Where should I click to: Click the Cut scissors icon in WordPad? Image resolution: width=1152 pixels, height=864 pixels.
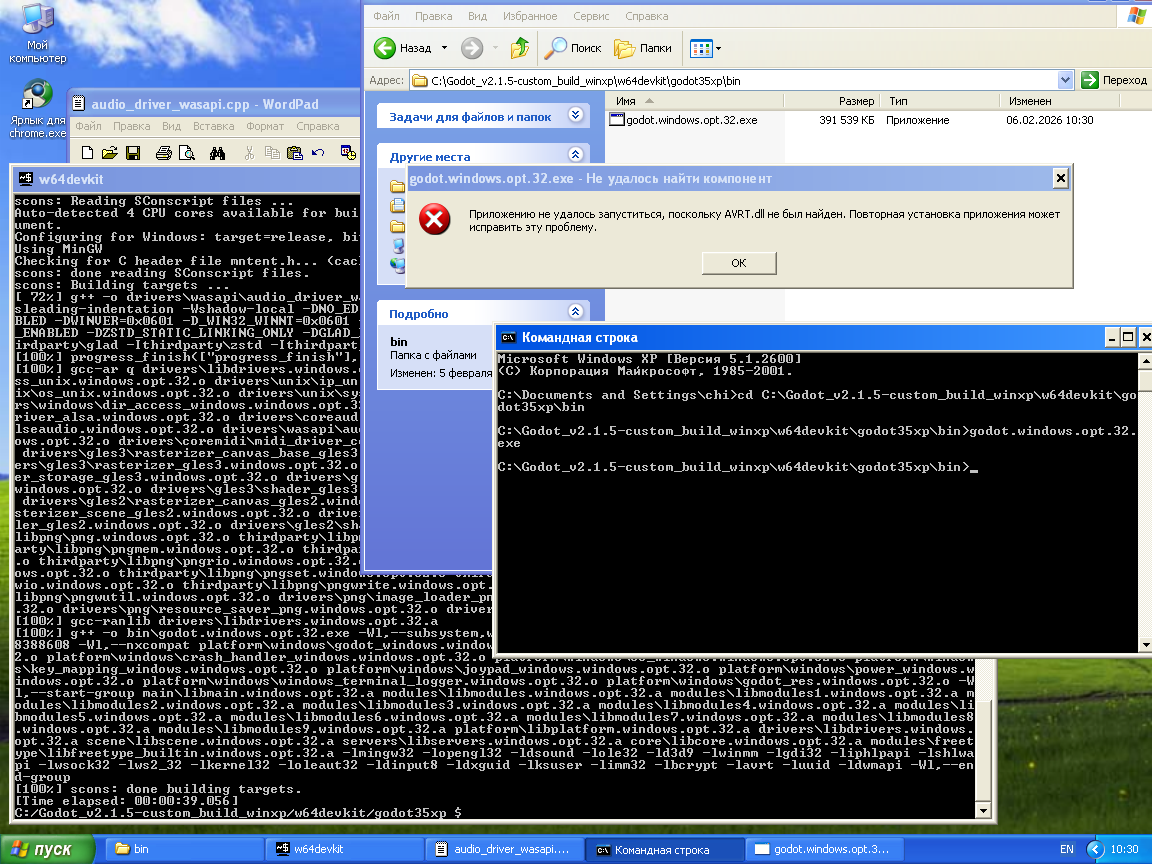pos(249,153)
